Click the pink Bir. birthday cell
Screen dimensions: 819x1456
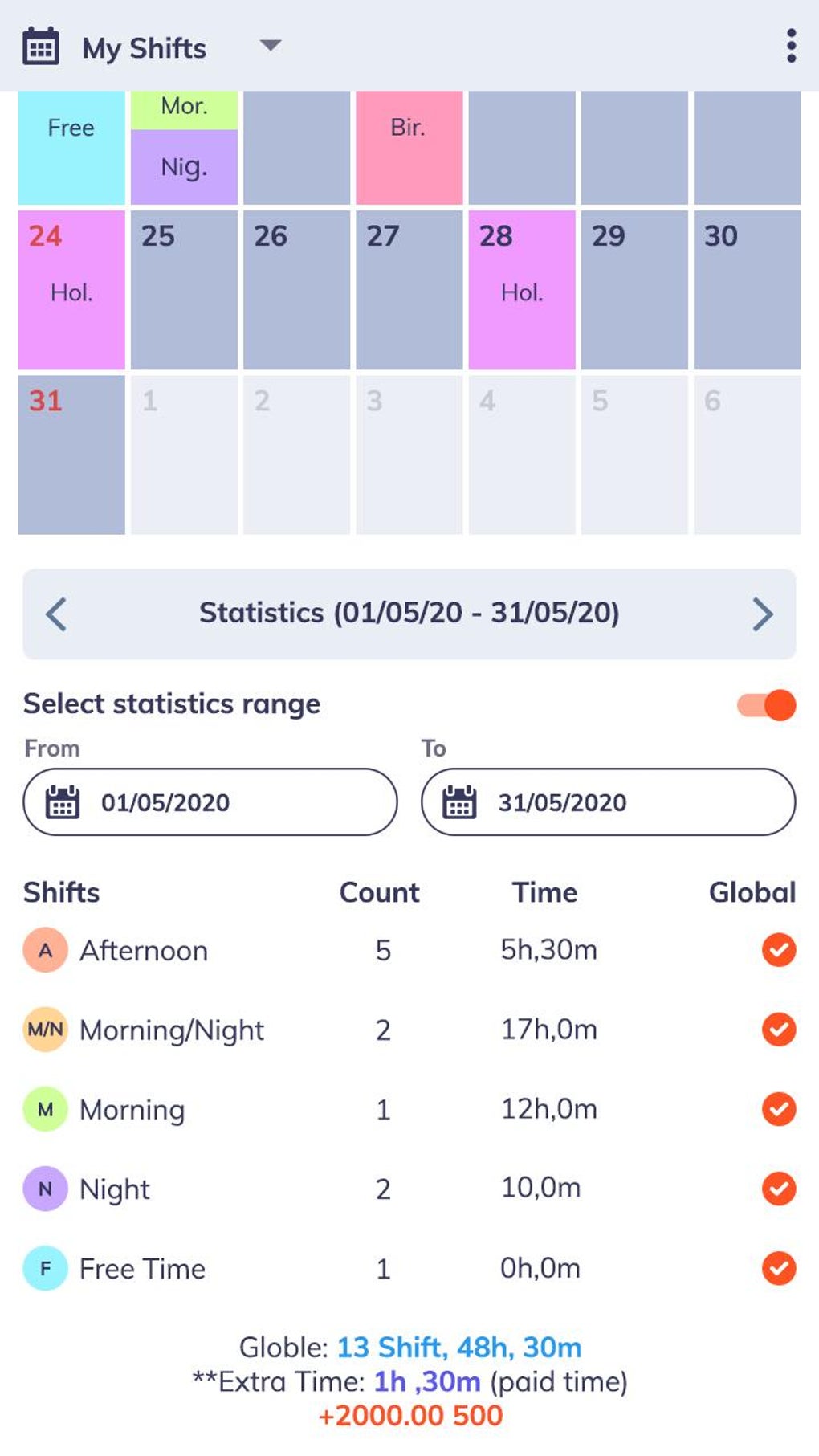click(409, 147)
